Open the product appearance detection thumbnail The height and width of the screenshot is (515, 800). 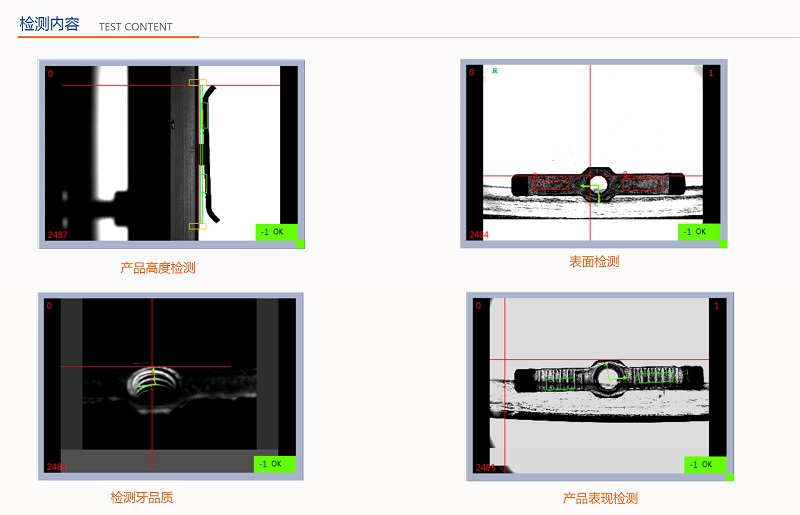coord(600,386)
